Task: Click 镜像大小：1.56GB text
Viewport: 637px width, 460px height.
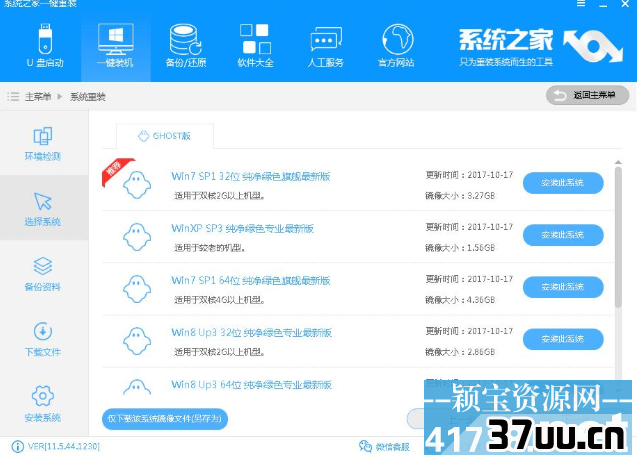Action: 460,248
